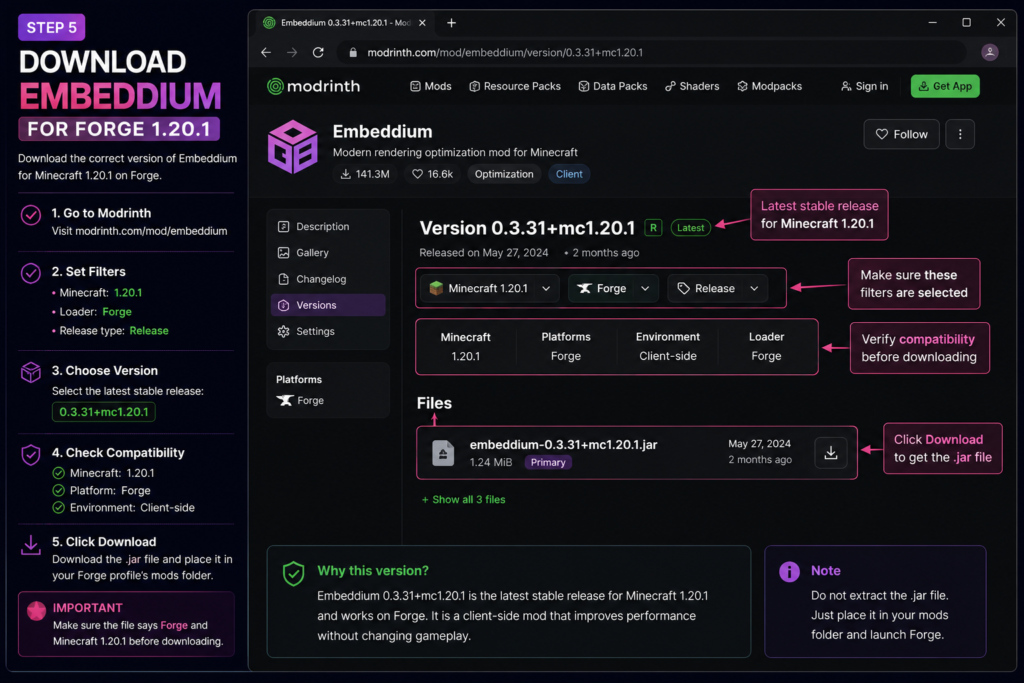Open the Description sidebar tab

tap(328, 227)
